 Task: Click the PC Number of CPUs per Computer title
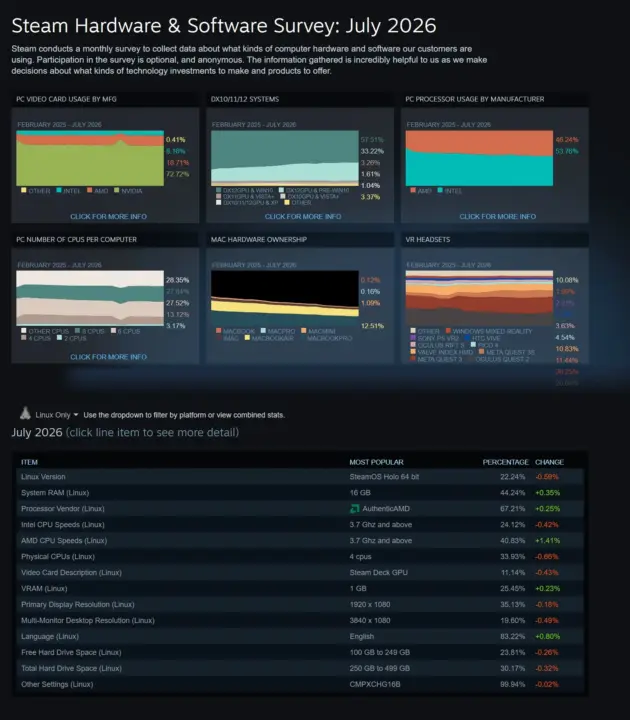point(76,239)
